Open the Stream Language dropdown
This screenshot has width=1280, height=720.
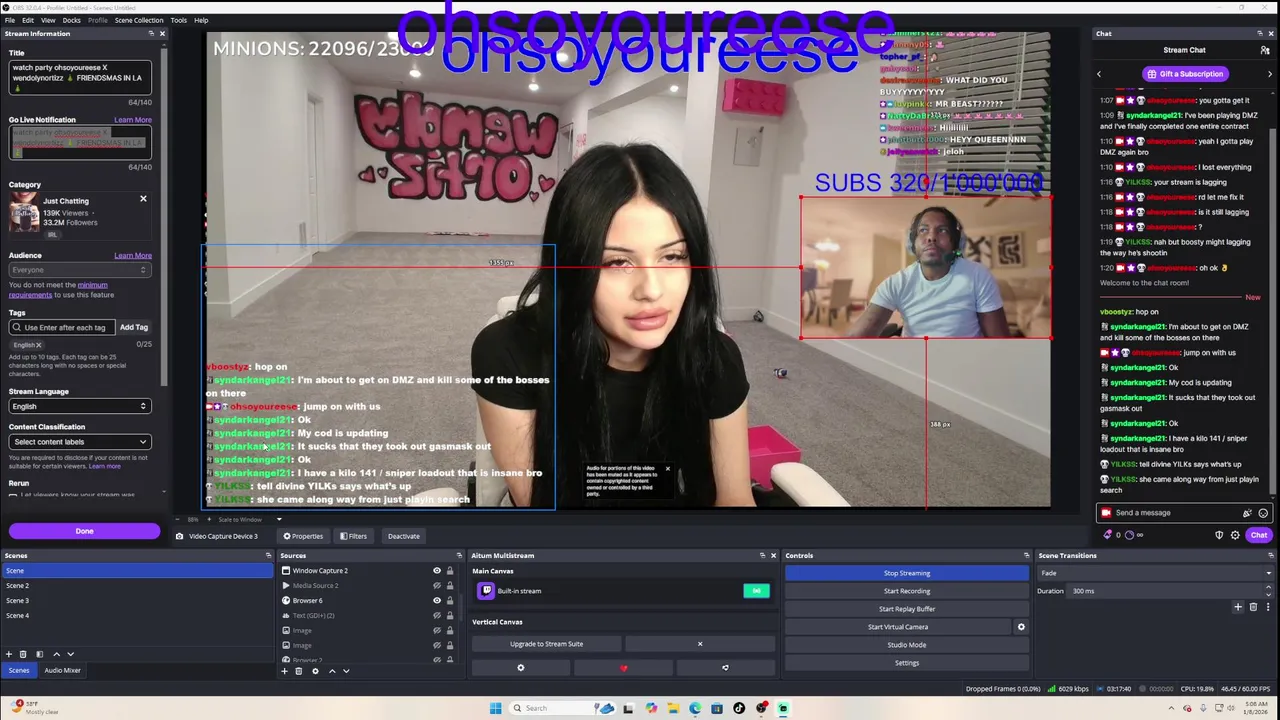80,406
